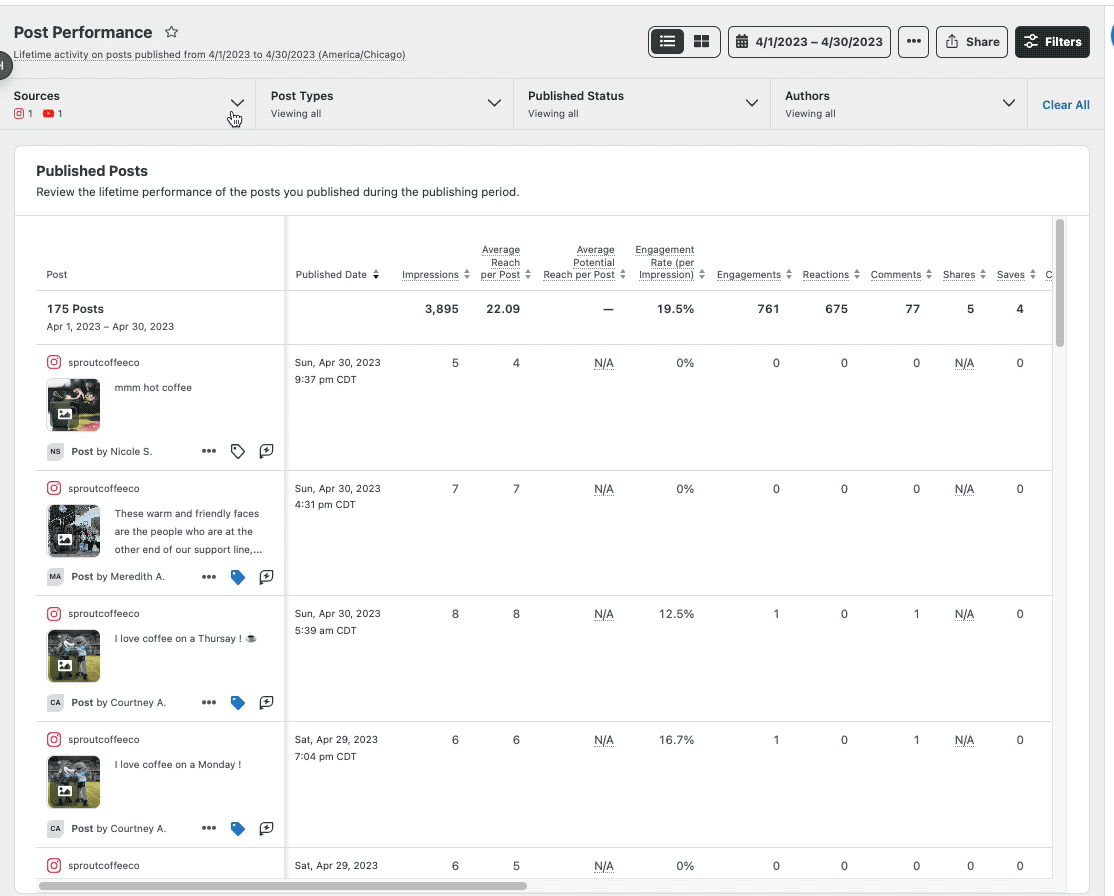The width and height of the screenshot is (1114, 896).
Task: Sort table by Published Date
Action: click(376, 275)
